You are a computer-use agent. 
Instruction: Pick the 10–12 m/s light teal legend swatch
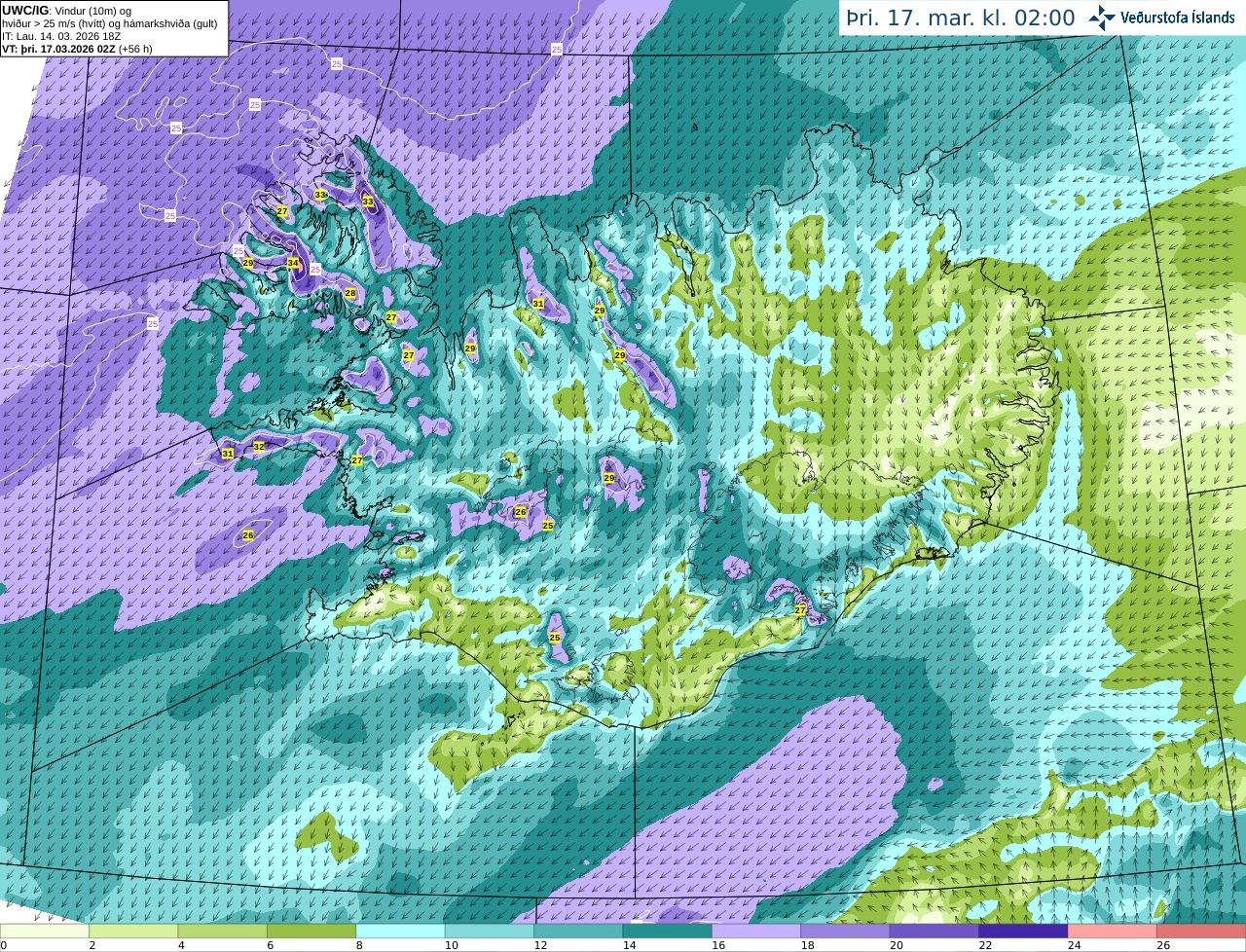point(490,932)
